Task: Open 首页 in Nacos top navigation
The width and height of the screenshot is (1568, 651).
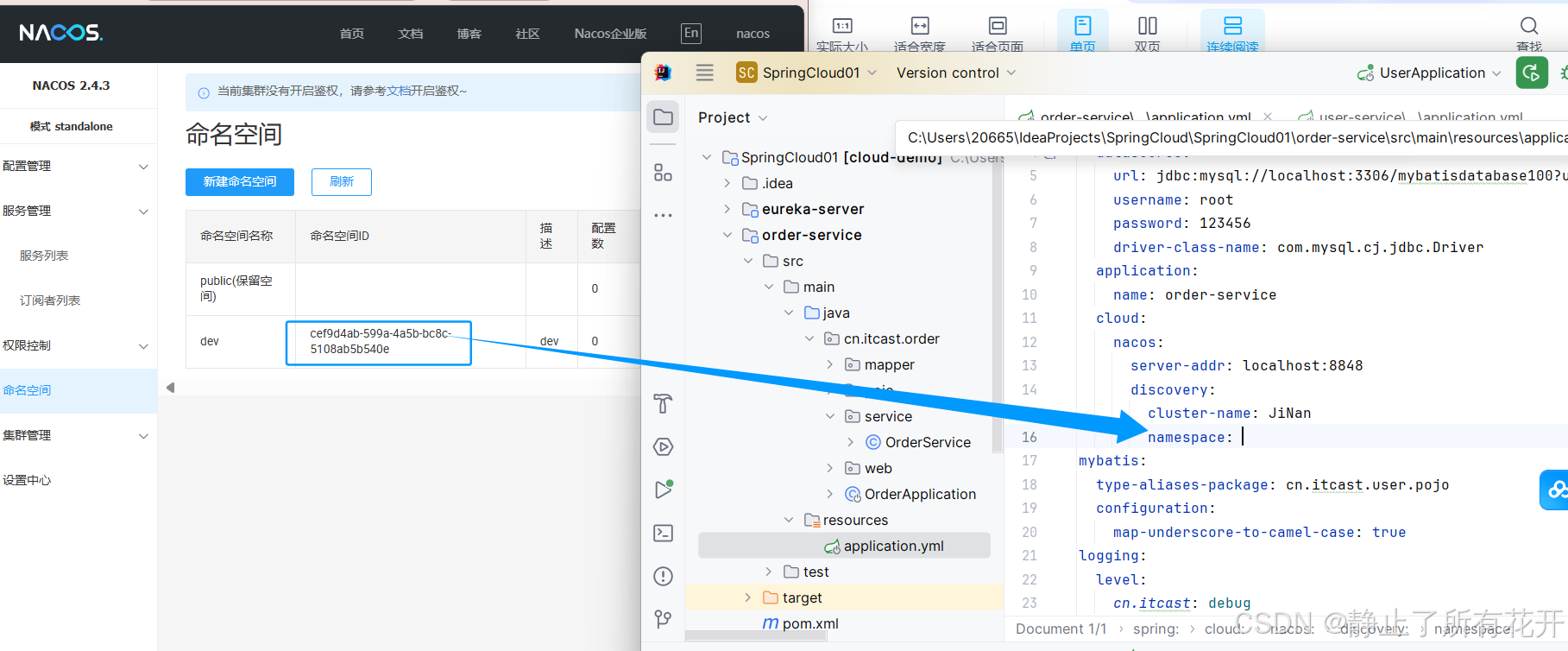Action: [351, 34]
